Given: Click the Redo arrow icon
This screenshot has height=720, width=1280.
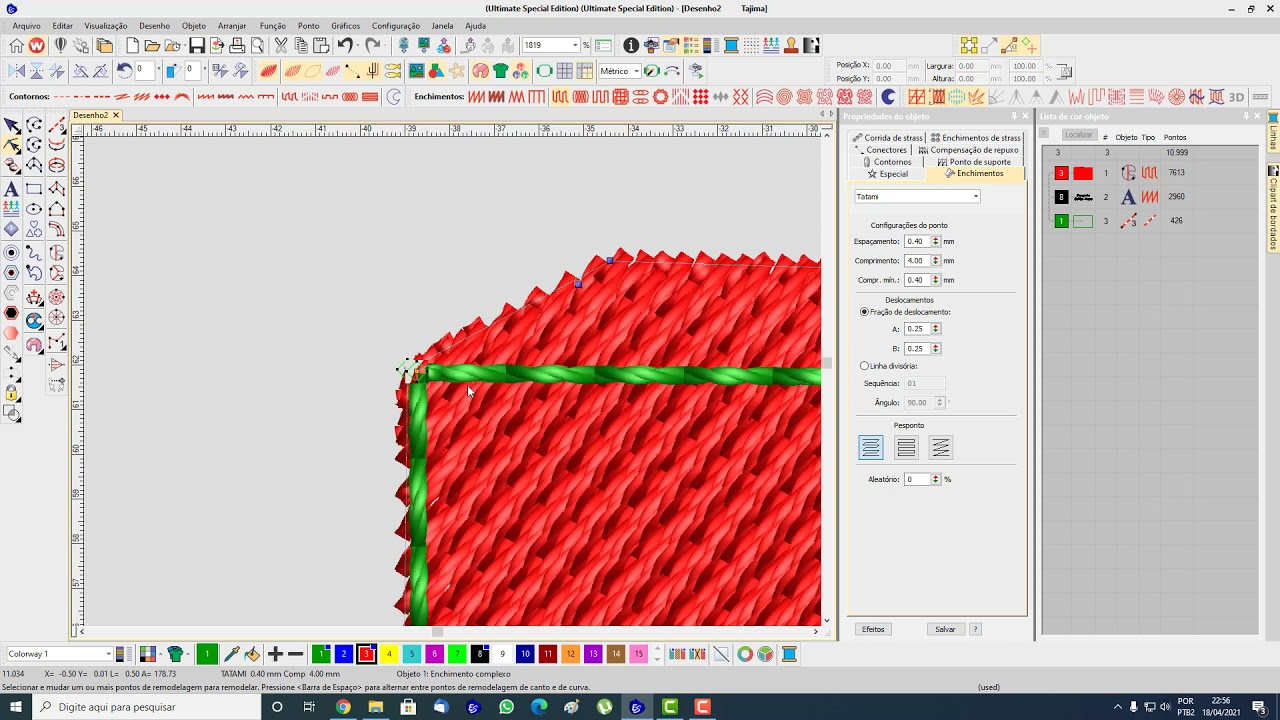Looking at the screenshot, I should tap(372, 45).
